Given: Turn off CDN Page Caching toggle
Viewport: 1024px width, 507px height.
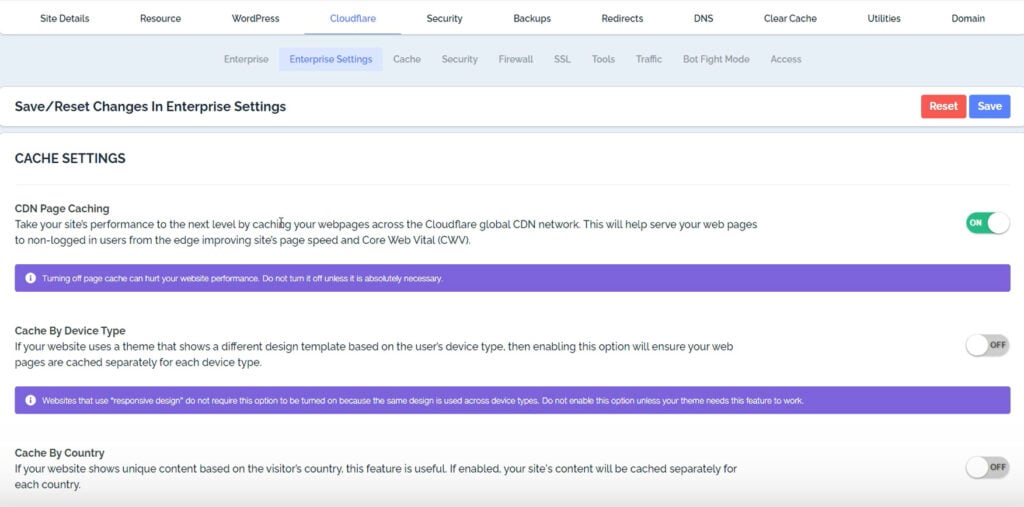Looking at the screenshot, I should [x=987, y=223].
